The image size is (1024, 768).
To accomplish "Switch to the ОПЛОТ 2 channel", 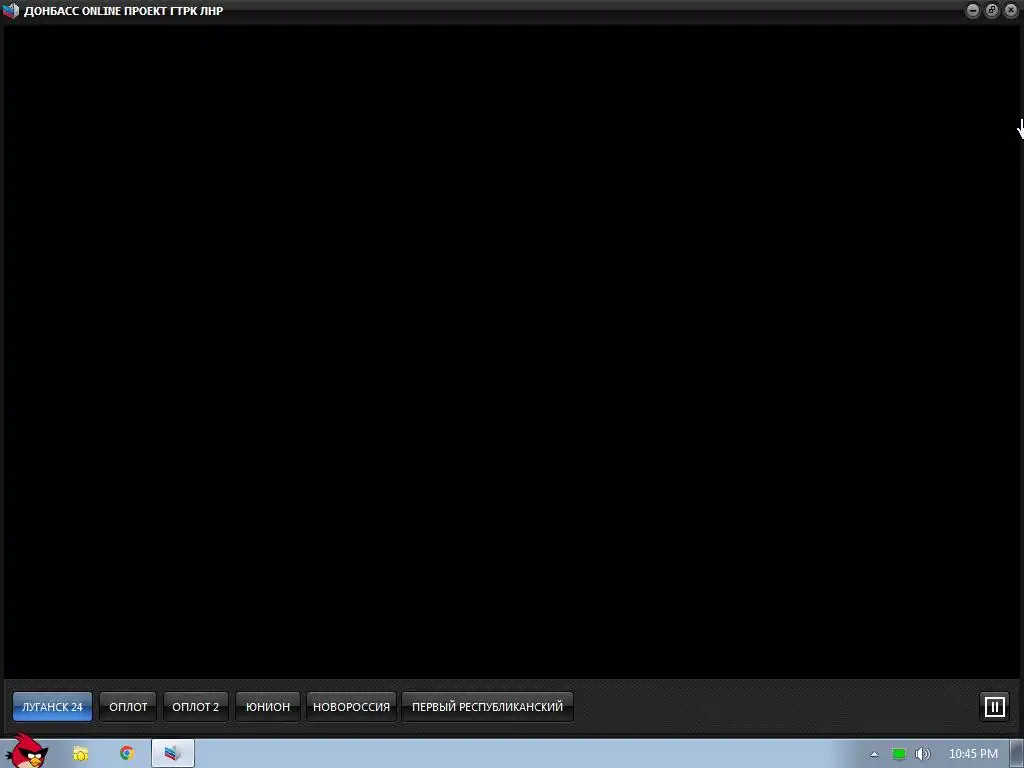I will (x=195, y=707).
